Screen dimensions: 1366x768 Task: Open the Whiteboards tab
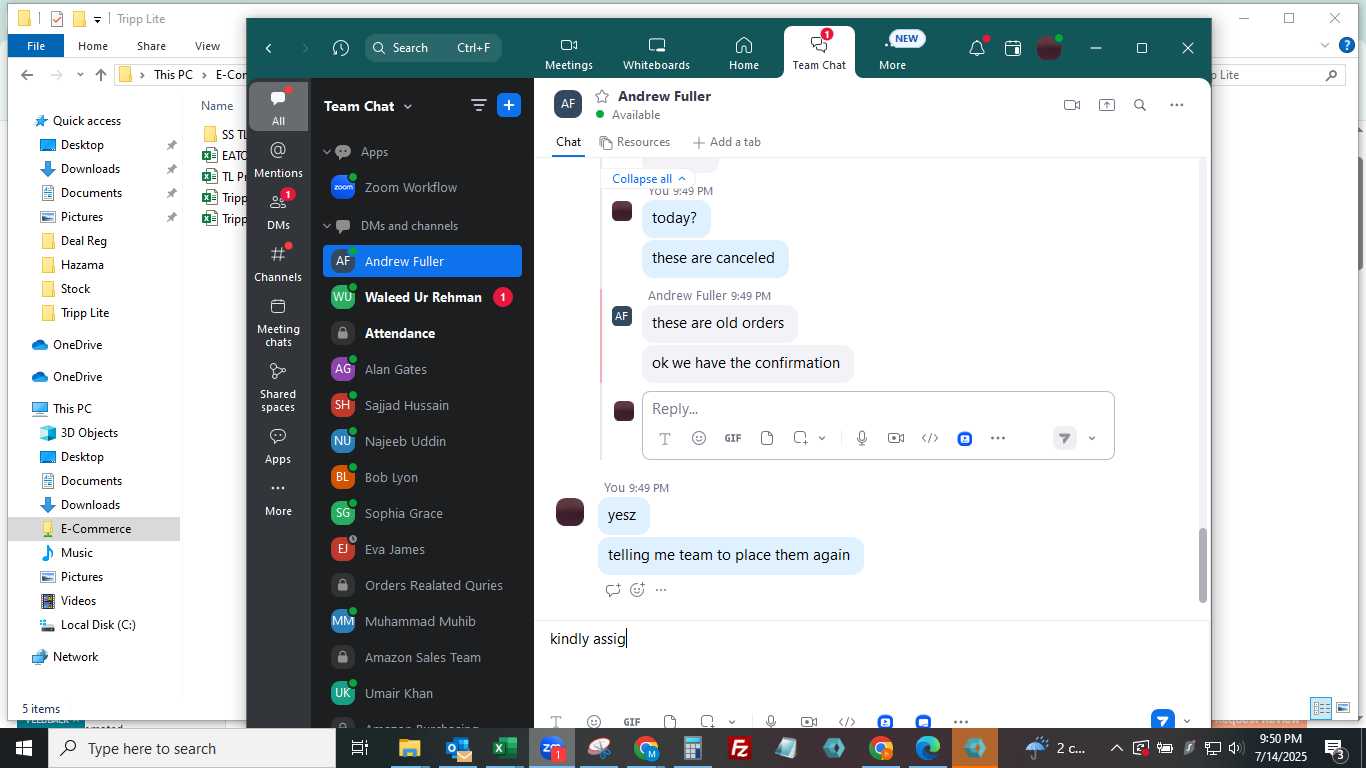(656, 54)
